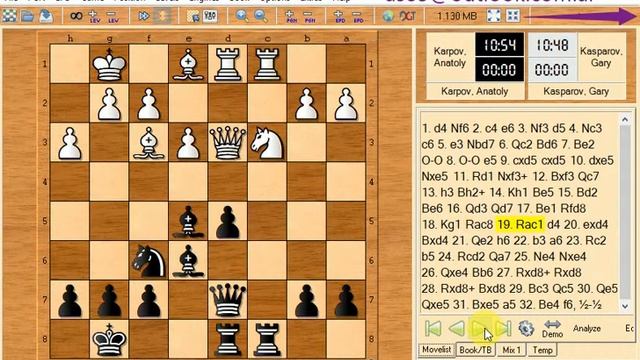Jump to the first move of the game
640x360 pixels.
[433, 328]
